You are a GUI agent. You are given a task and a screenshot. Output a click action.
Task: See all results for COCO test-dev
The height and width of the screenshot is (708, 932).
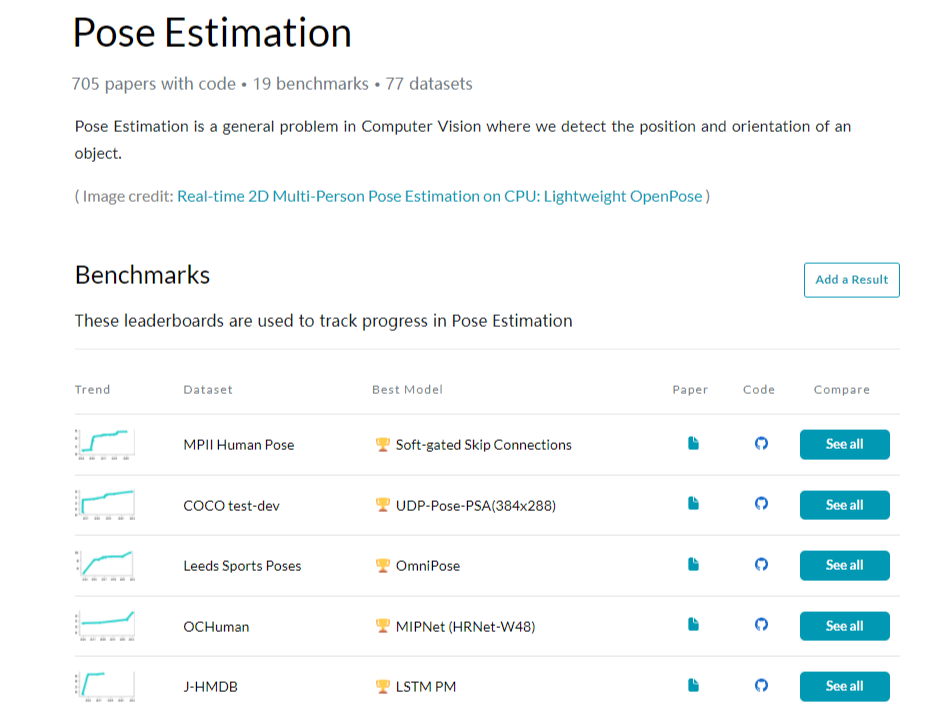(844, 505)
